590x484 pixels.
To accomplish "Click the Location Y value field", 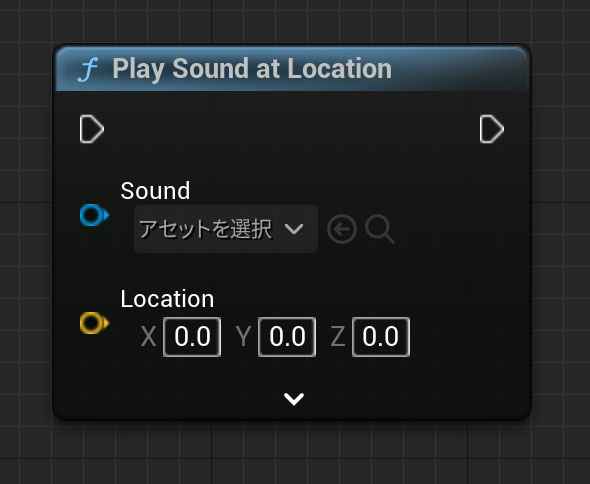I will click(287, 336).
